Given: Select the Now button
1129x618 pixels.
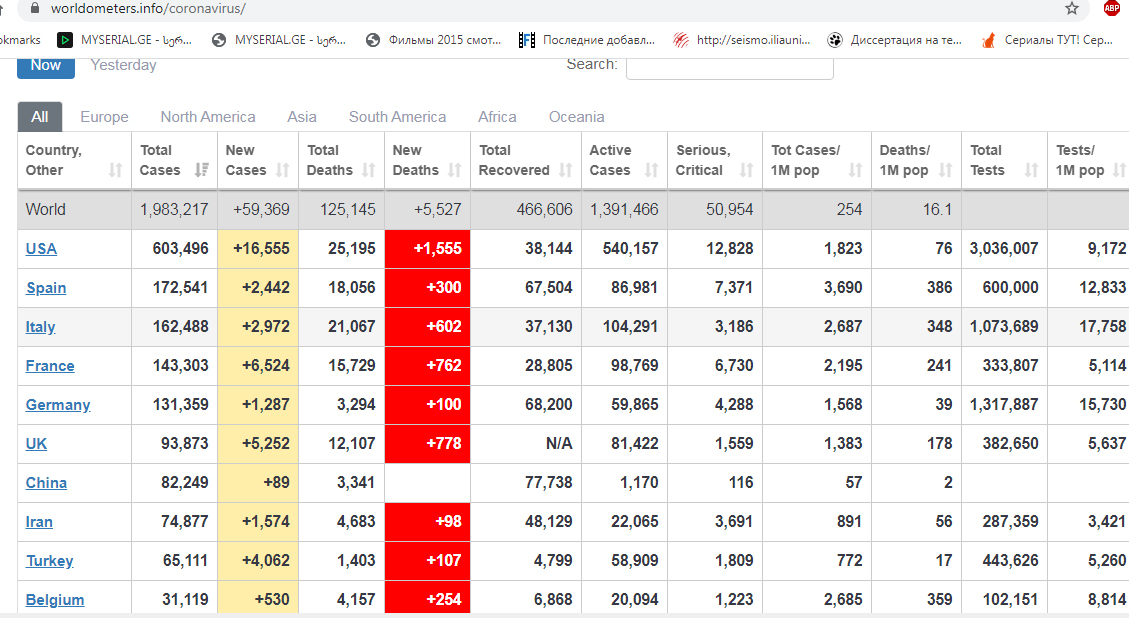Looking at the screenshot, I should pos(46,65).
